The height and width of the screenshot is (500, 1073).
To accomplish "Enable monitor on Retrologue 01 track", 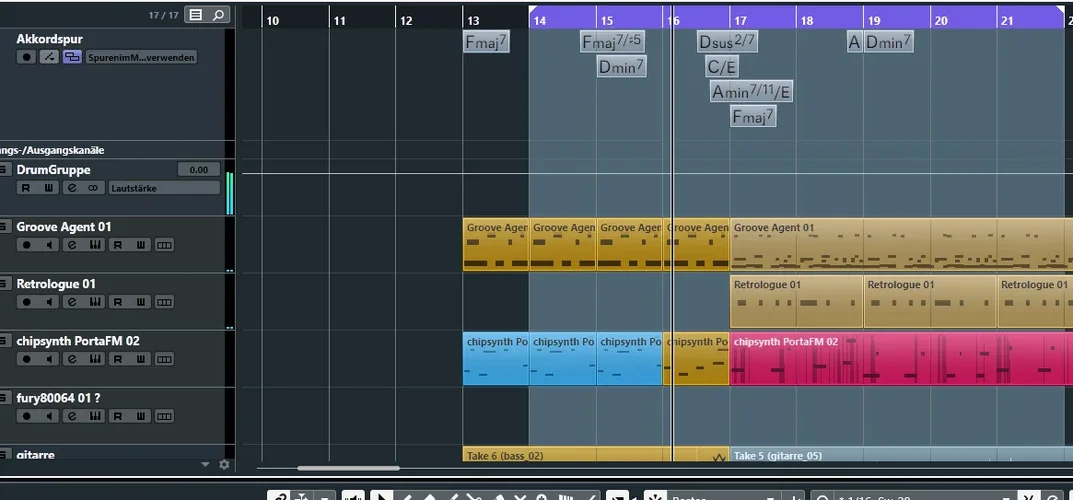I will (x=48, y=302).
